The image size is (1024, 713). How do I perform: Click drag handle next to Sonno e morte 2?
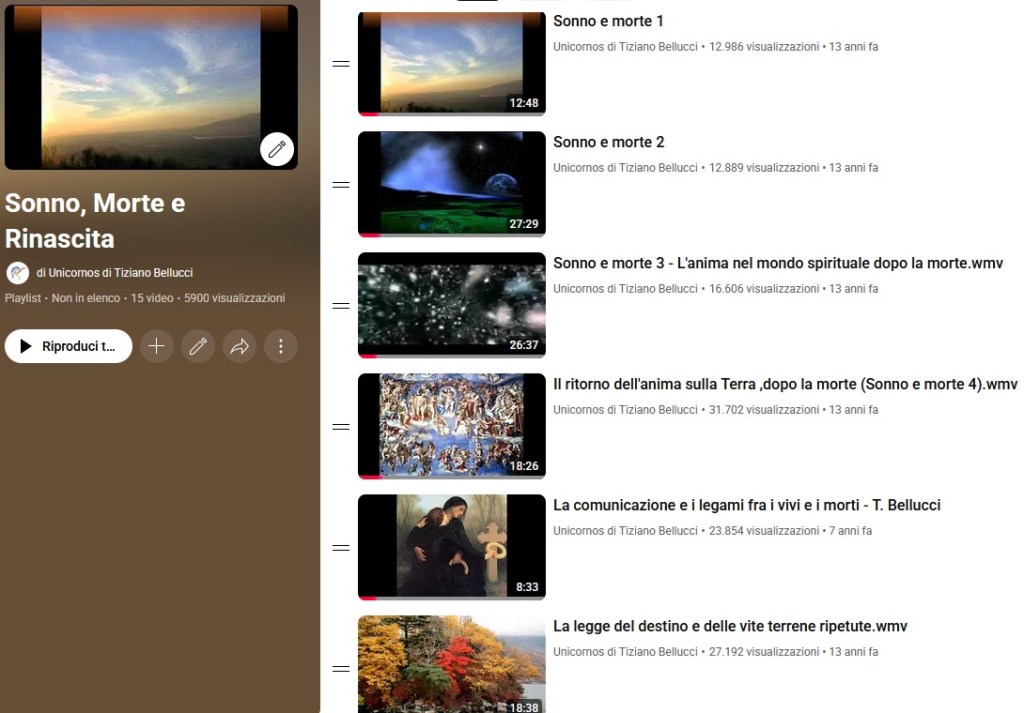pyautogui.click(x=341, y=185)
